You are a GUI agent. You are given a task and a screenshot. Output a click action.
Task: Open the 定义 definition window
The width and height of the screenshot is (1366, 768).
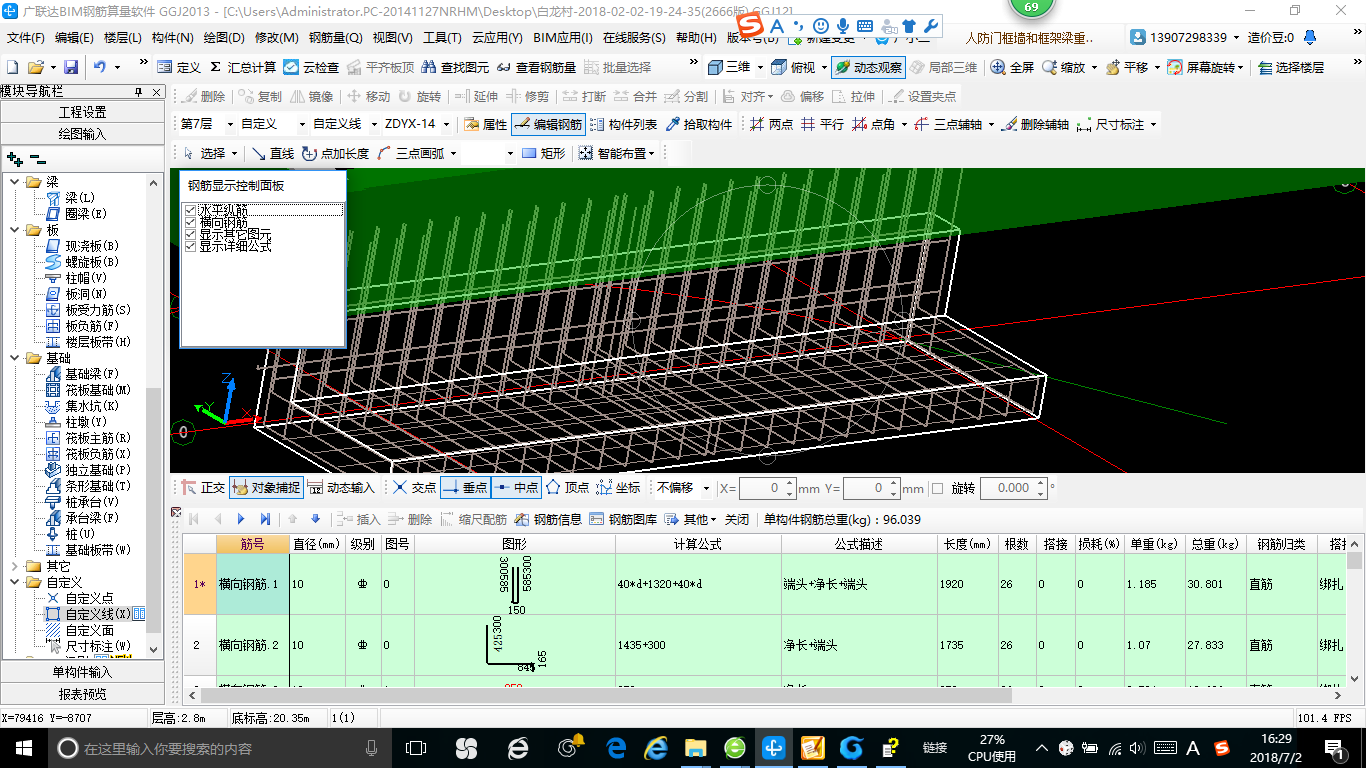pos(178,67)
